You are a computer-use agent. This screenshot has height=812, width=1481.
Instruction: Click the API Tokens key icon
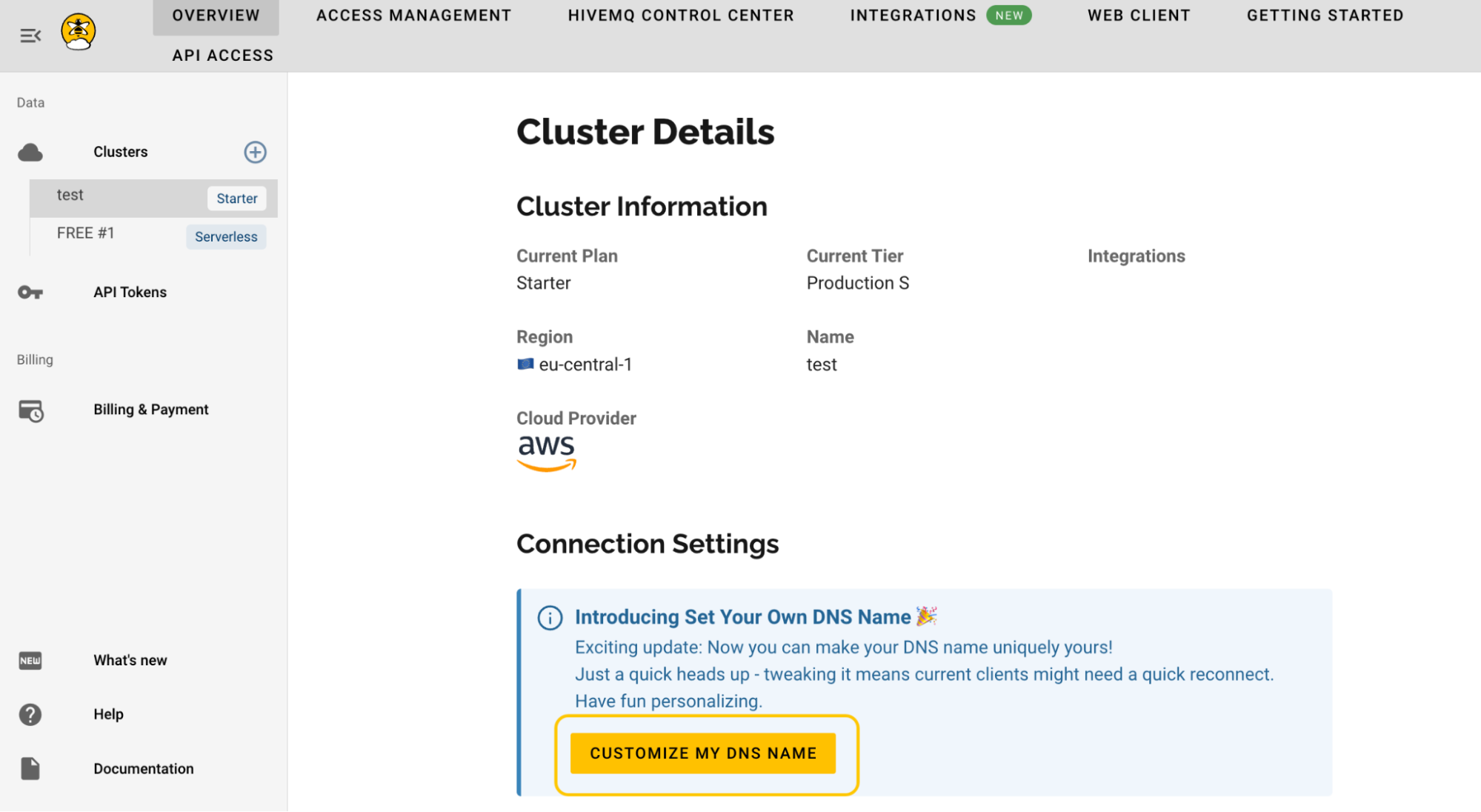(30, 292)
